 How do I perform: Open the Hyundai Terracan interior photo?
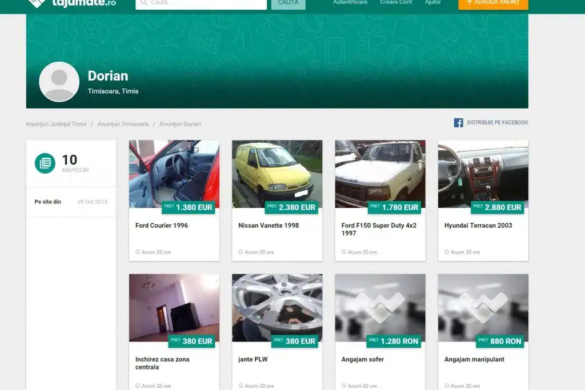coord(483,174)
